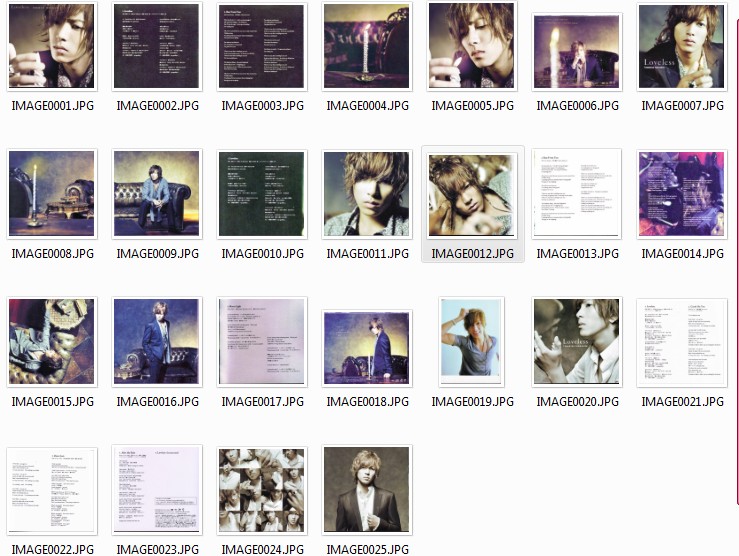Select the IMAGE0006.JPG thumbnail
739x556 pixels.
point(577,52)
